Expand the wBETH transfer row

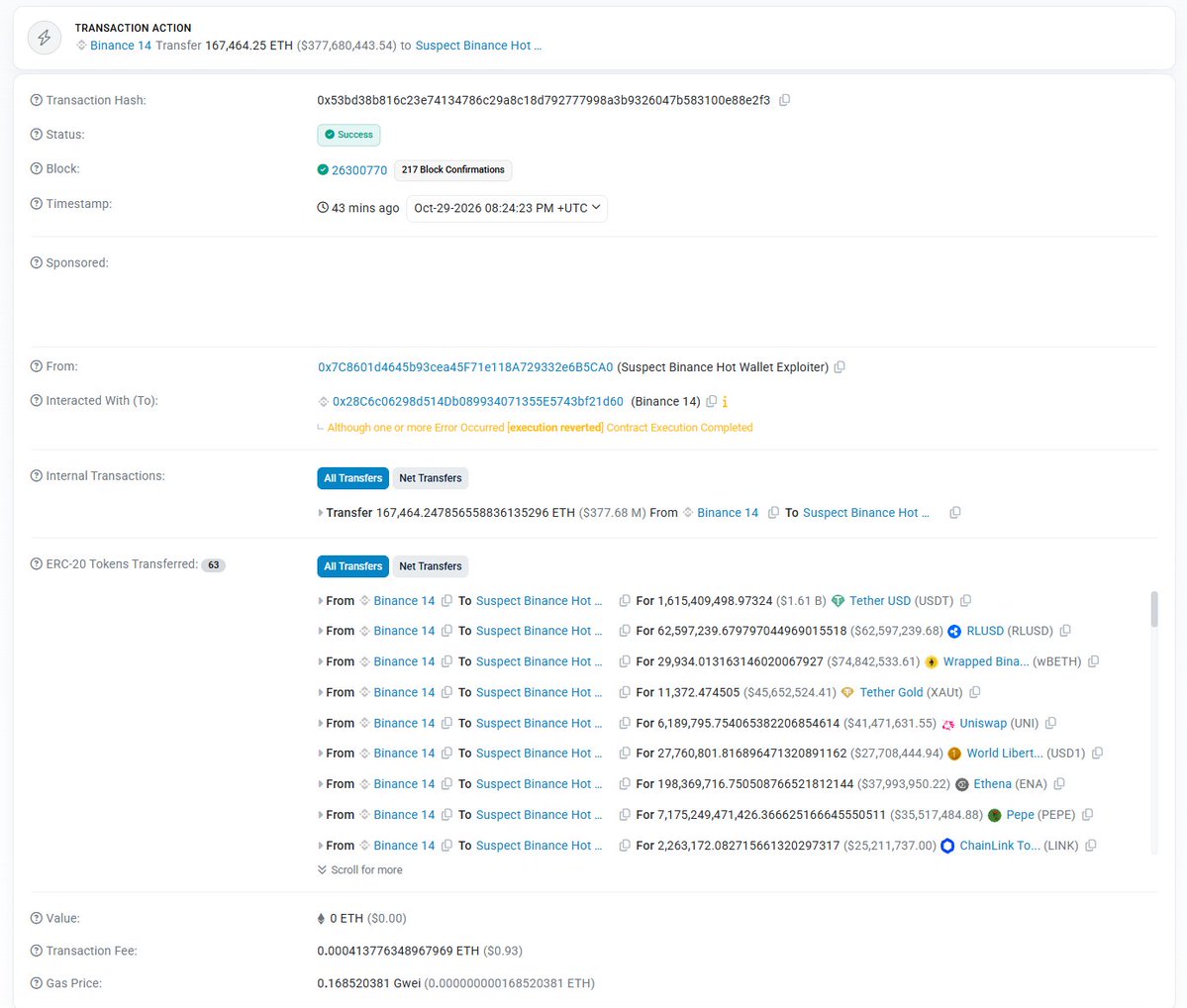click(320, 661)
